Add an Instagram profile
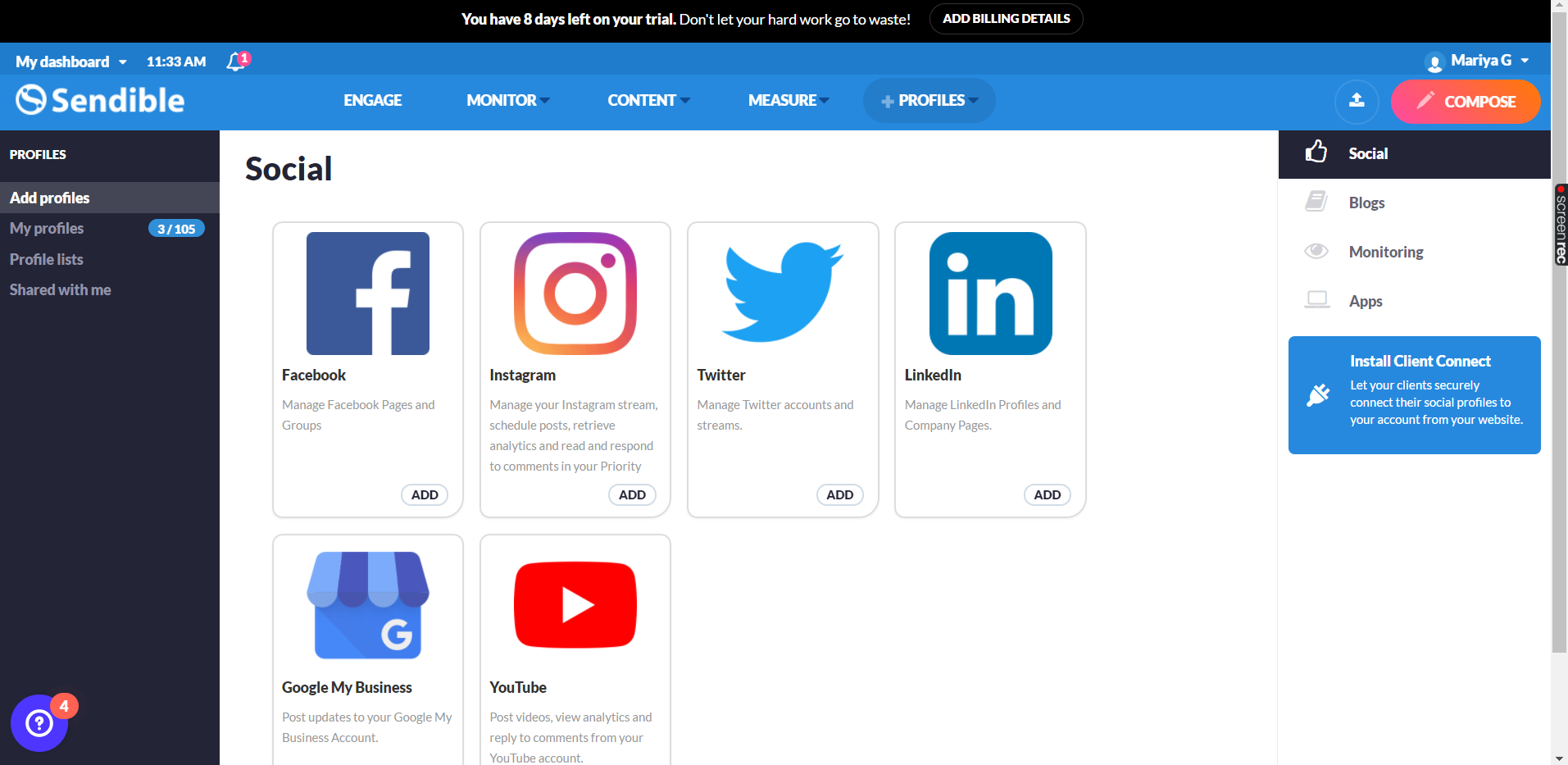Viewport: 1568px width, 765px height. 632,494
